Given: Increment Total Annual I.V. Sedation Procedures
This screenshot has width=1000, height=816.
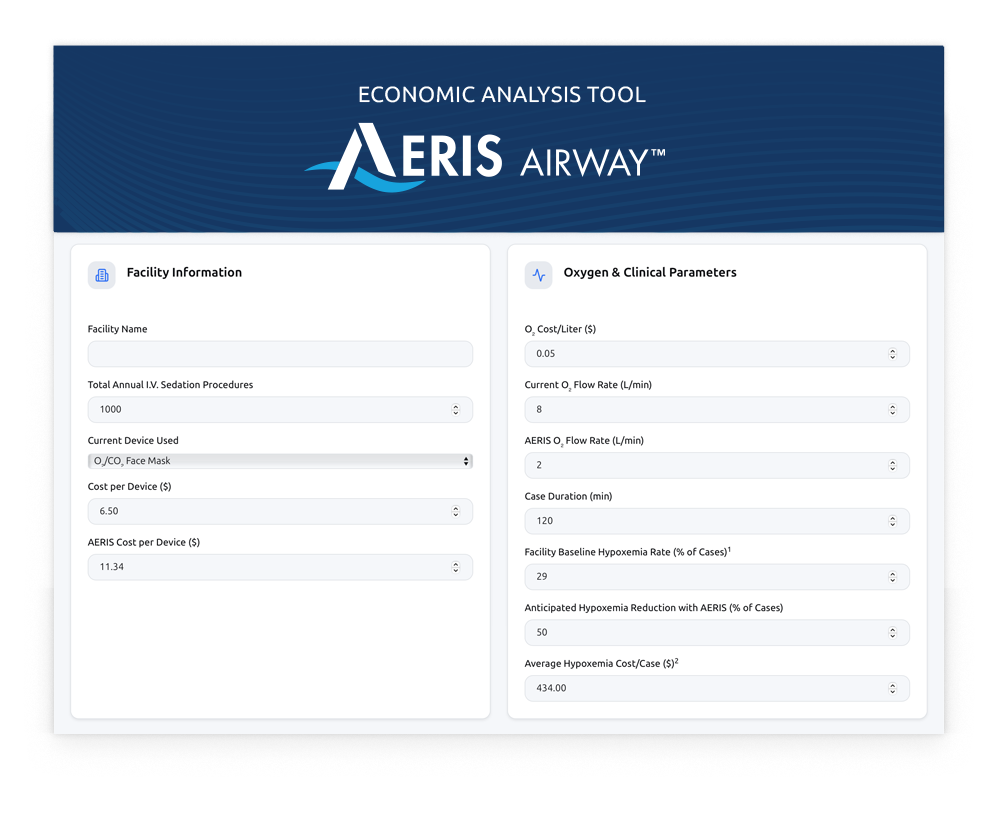Looking at the screenshot, I should (x=458, y=406).
